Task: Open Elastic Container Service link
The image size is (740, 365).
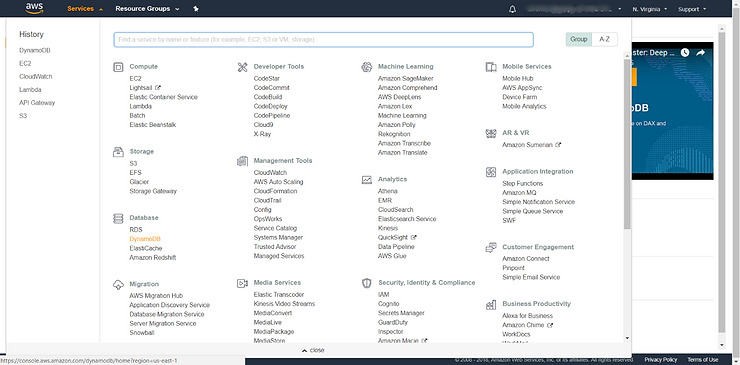Action: click(163, 97)
